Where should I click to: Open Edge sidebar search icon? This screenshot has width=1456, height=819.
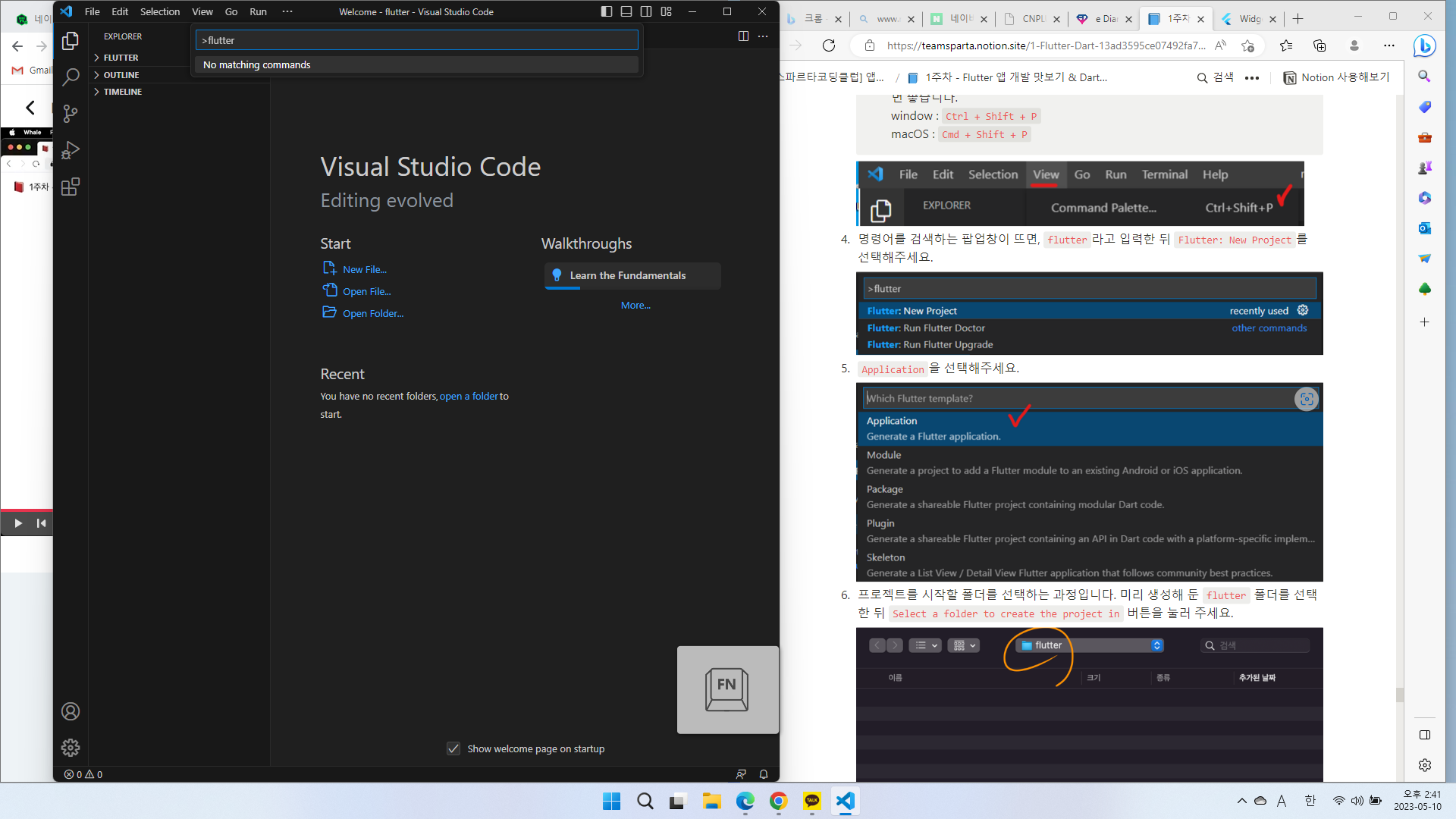[x=1425, y=76]
